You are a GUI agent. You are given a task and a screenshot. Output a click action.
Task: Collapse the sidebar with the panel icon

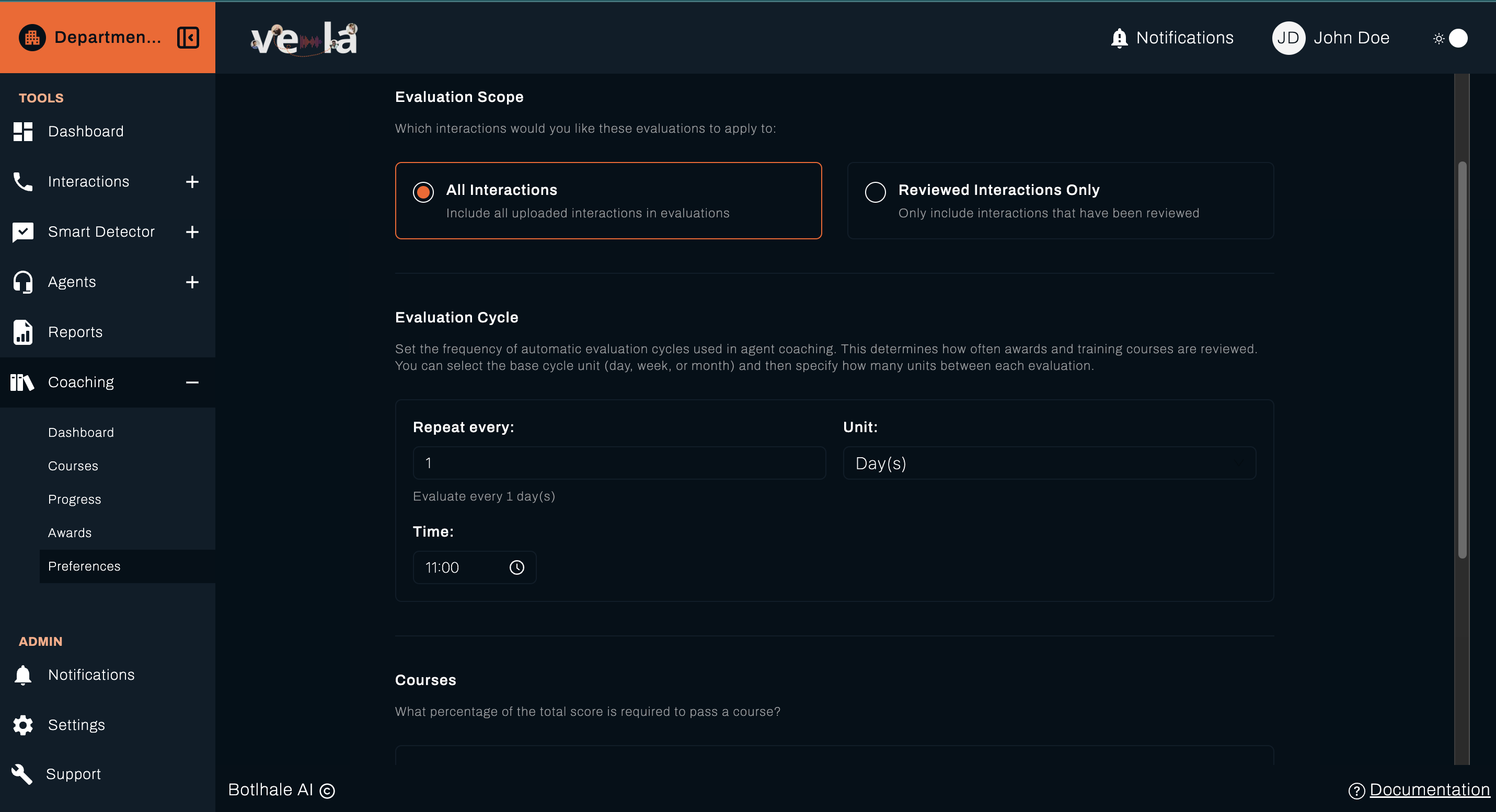[x=188, y=37]
